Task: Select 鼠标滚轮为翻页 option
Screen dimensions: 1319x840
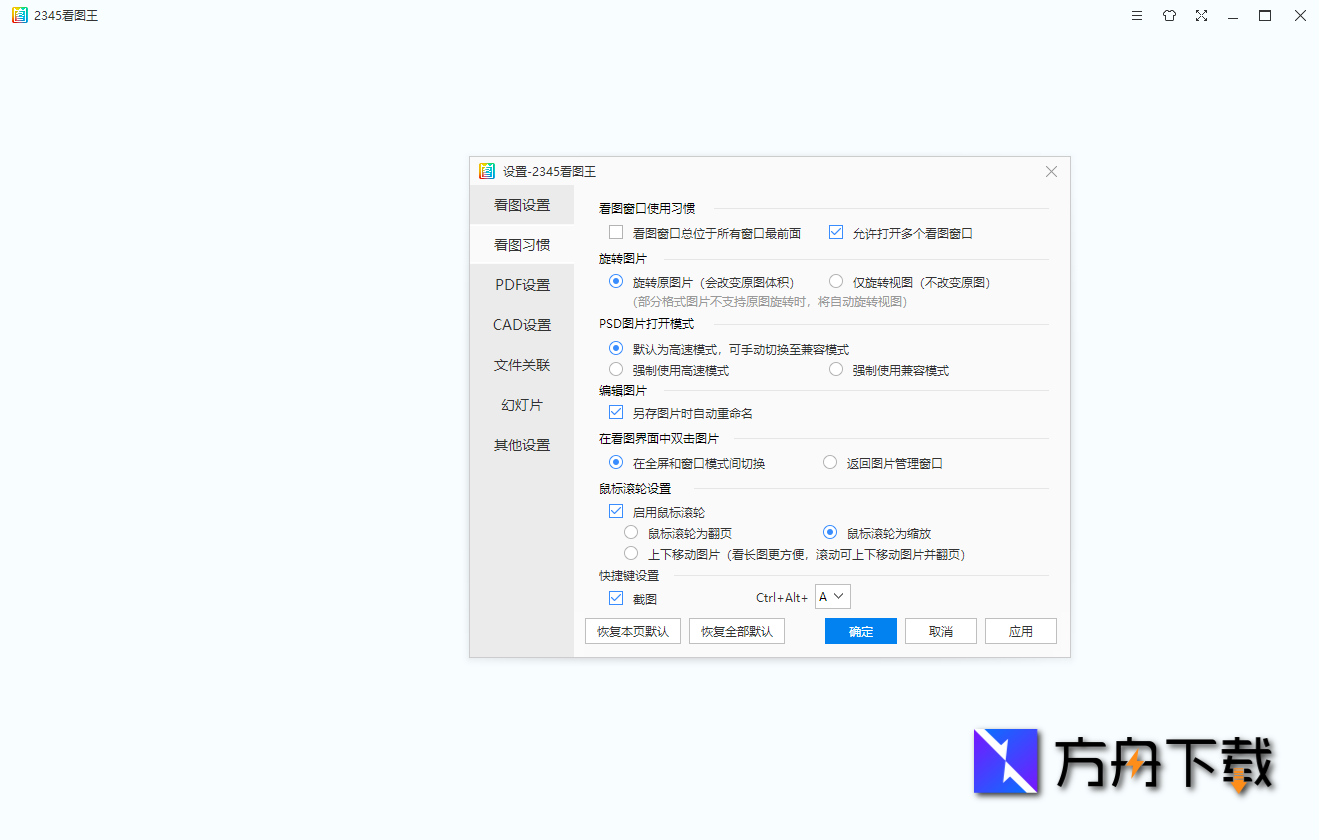Action: pyautogui.click(x=631, y=531)
